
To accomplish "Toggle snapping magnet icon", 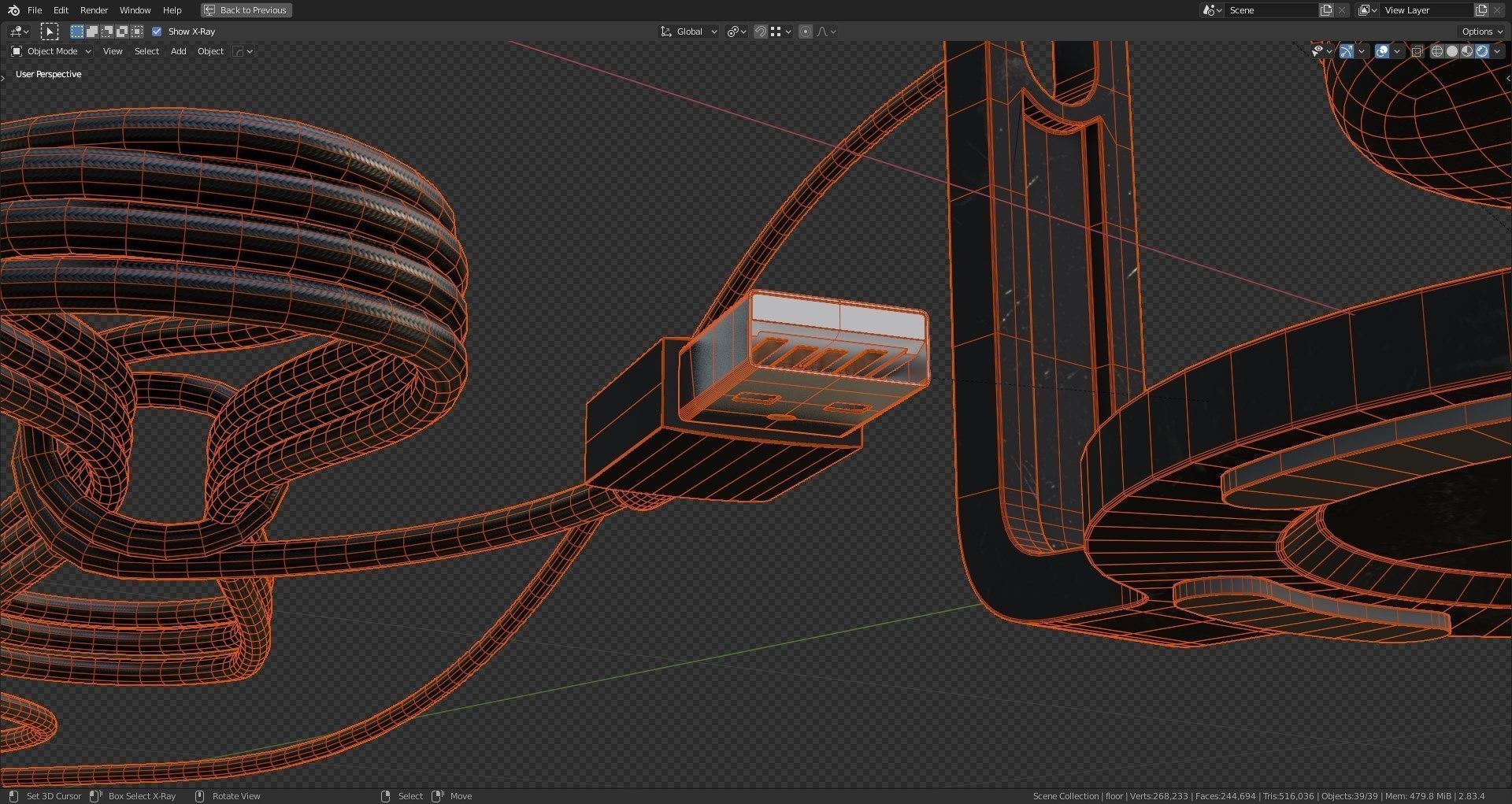I will point(760,31).
